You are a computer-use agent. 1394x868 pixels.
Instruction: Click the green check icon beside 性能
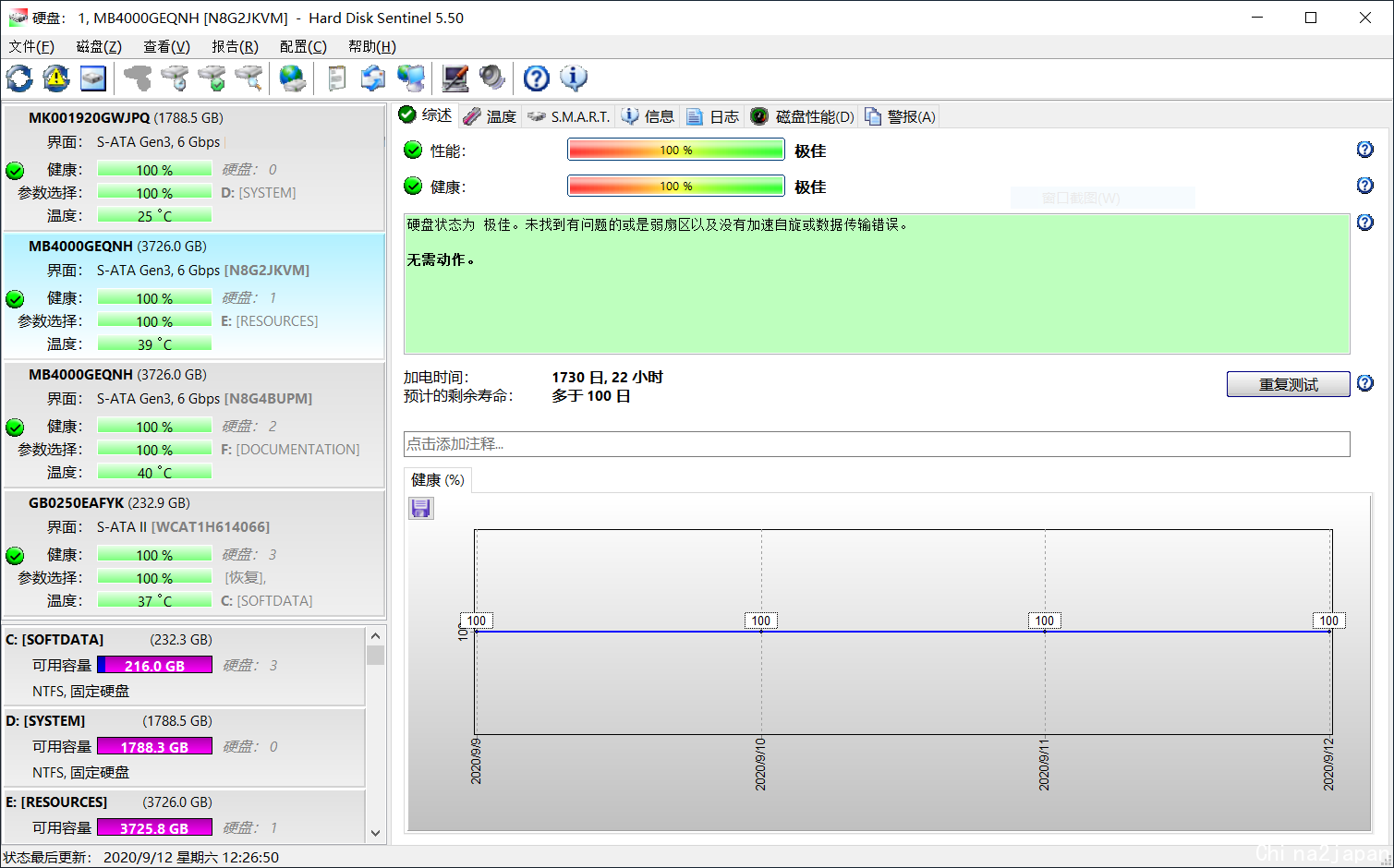413,151
